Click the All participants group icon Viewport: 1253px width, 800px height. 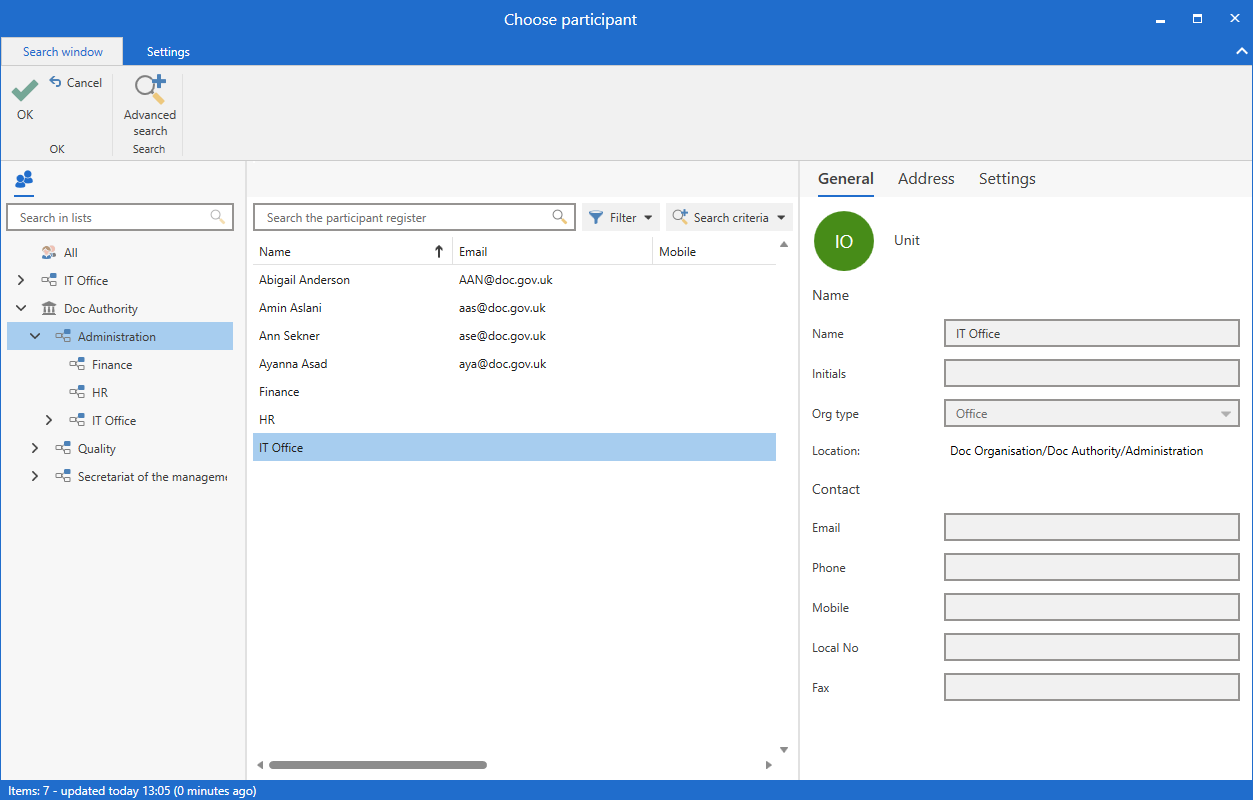pos(49,253)
